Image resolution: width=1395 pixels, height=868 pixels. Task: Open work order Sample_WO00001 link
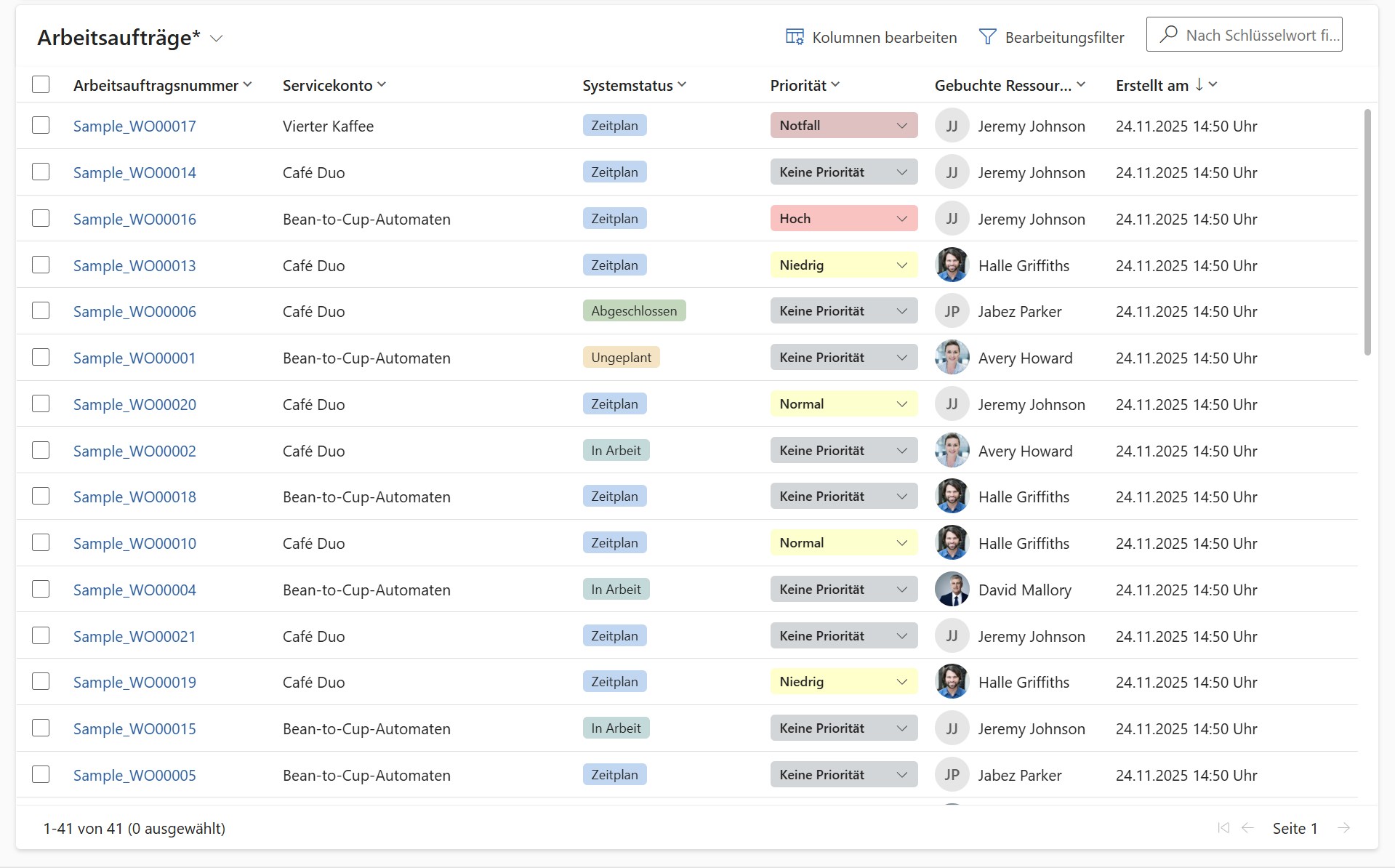pyautogui.click(x=134, y=358)
